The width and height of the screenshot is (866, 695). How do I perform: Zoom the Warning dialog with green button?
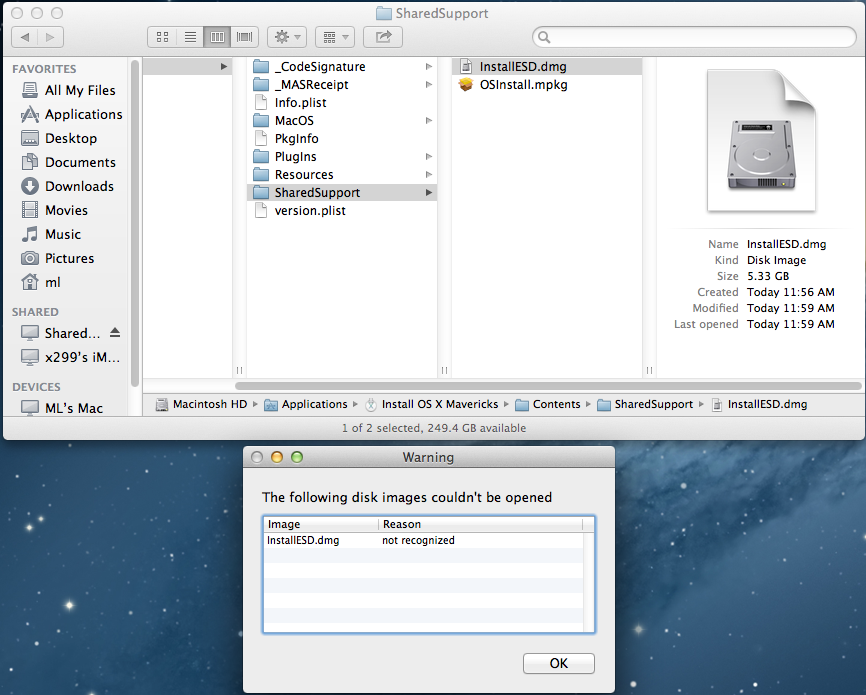pos(297,457)
